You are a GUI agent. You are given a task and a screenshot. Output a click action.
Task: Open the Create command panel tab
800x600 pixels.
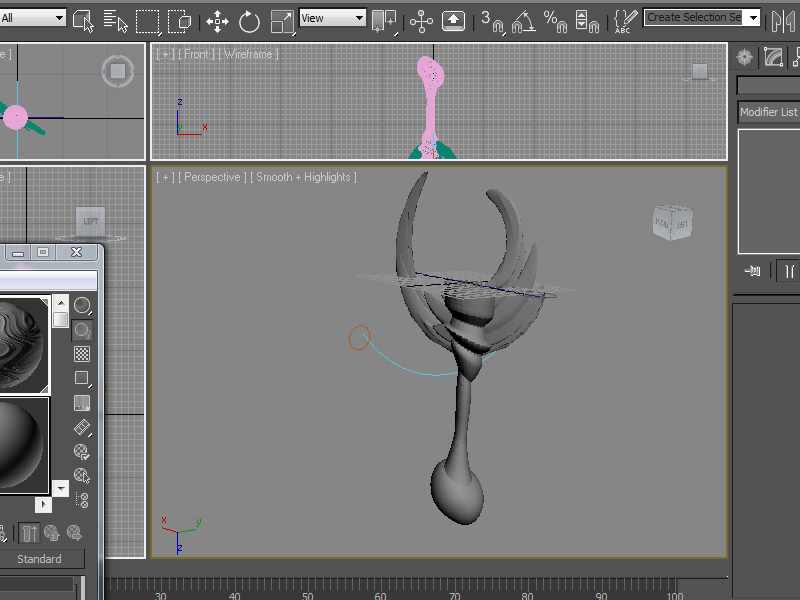pos(744,57)
